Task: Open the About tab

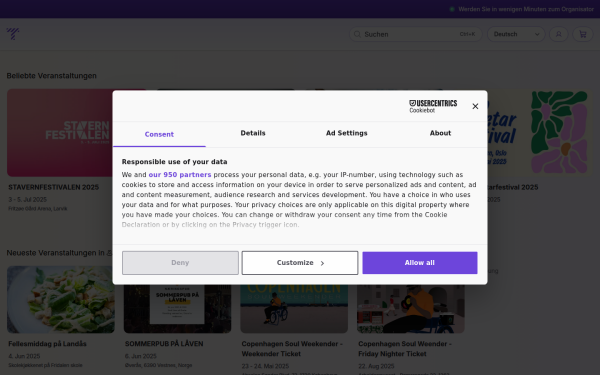Action: click(x=440, y=133)
